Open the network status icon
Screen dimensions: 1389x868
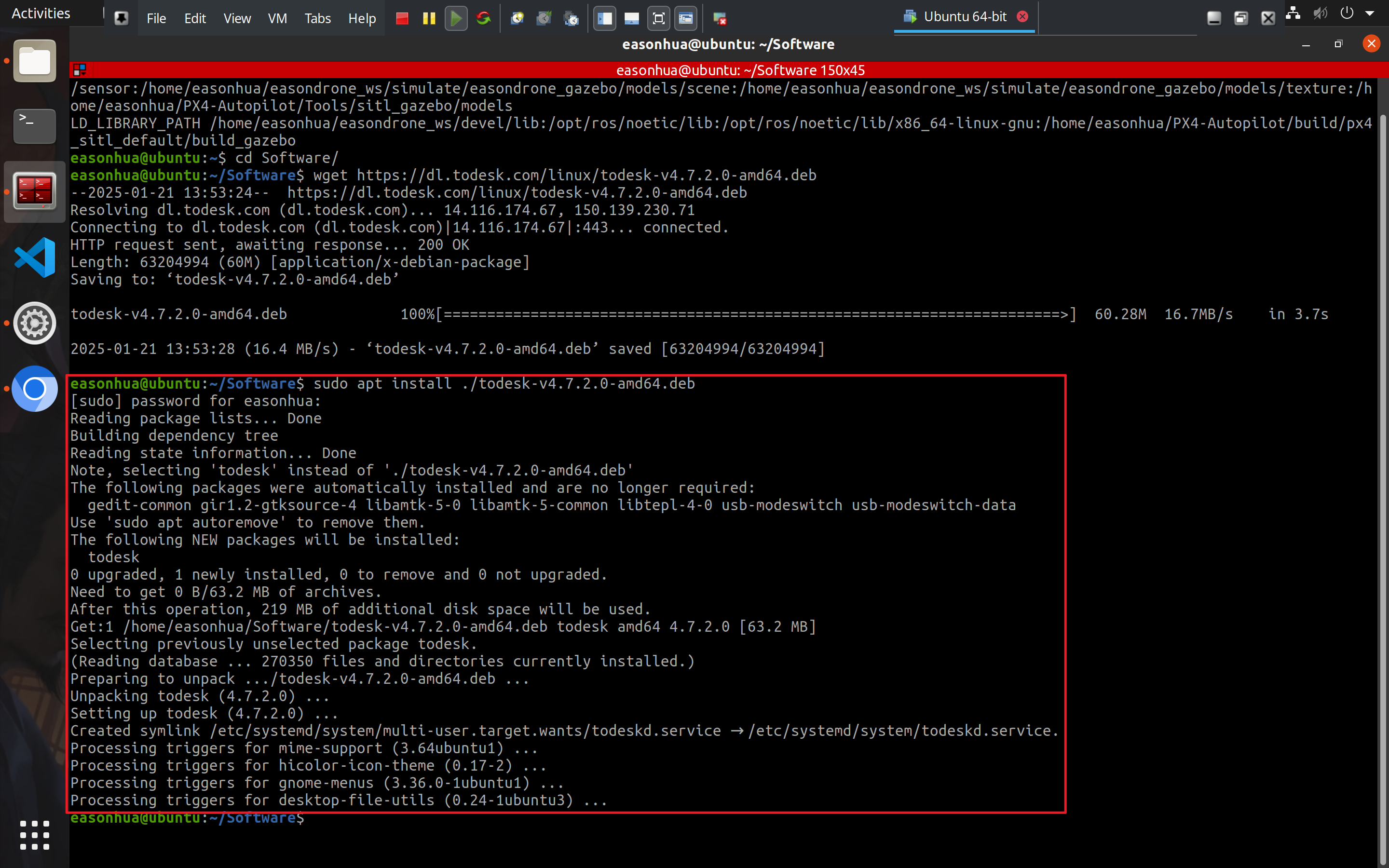pos(1293,13)
